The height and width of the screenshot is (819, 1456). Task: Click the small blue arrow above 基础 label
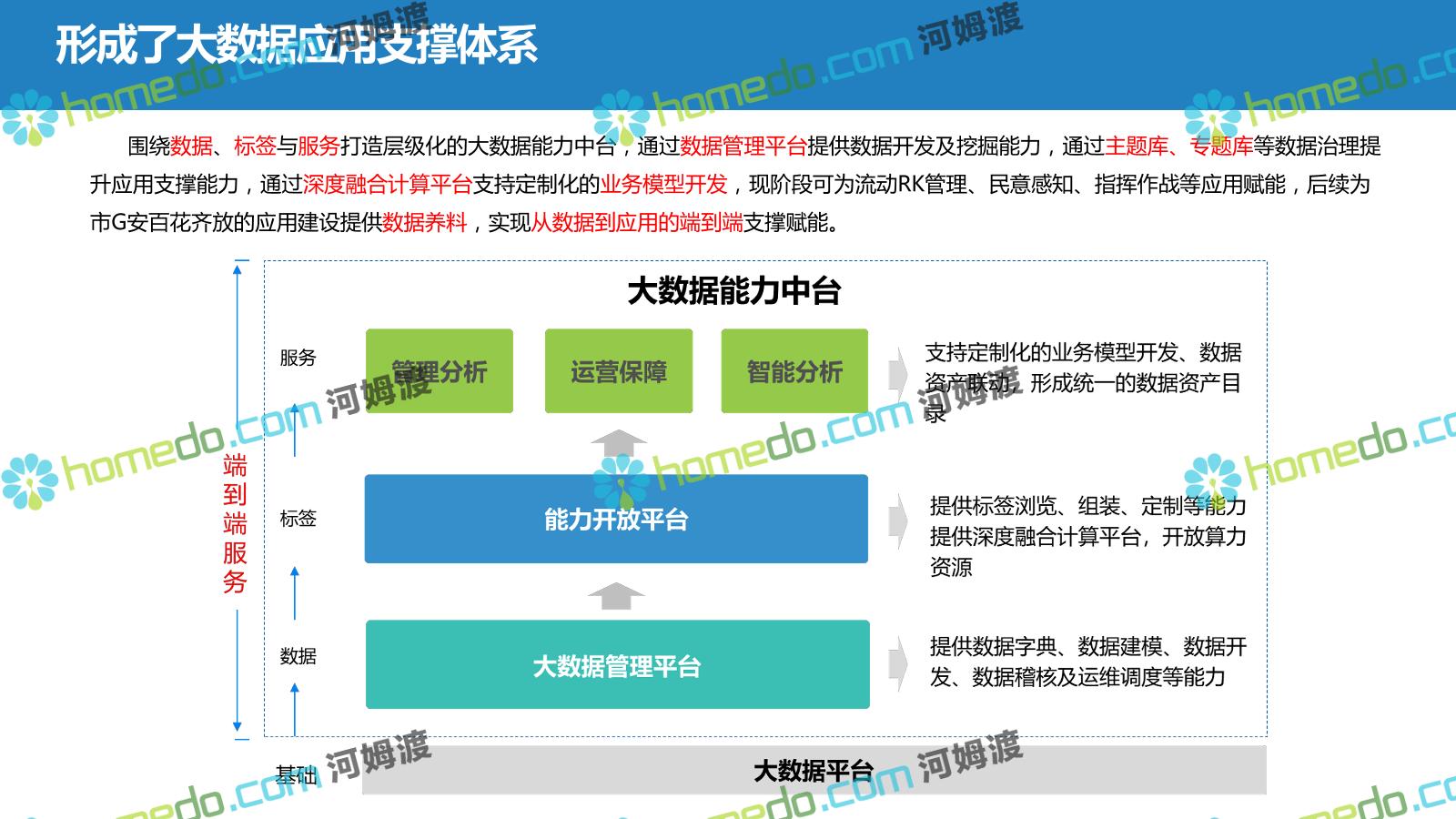click(x=294, y=710)
